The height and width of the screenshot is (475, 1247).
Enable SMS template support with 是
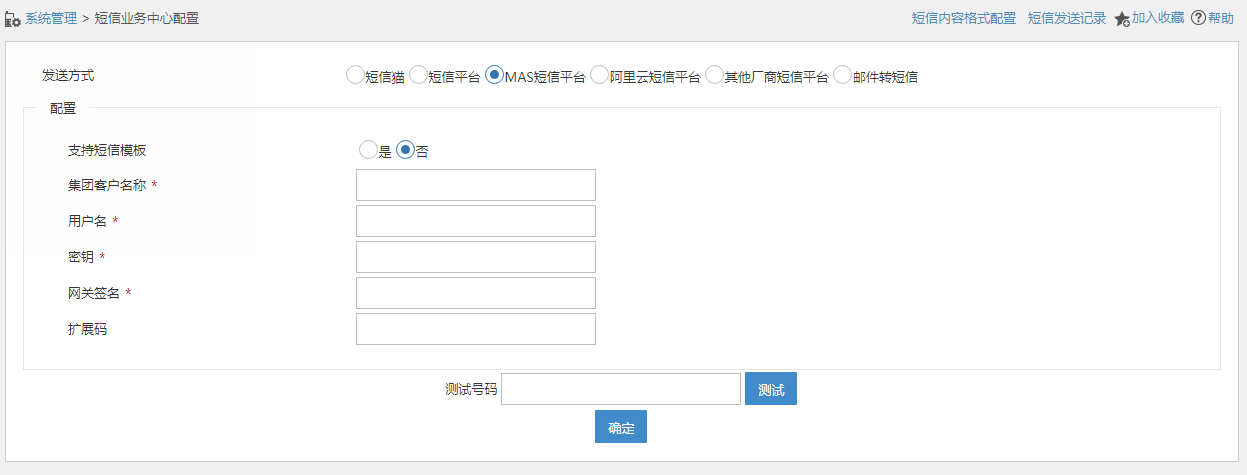(368, 150)
